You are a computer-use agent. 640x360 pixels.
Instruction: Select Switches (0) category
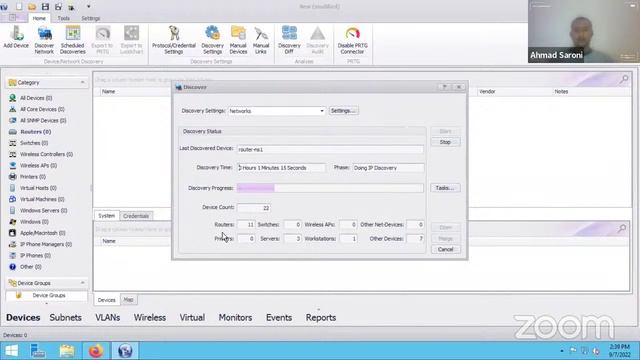34,143
